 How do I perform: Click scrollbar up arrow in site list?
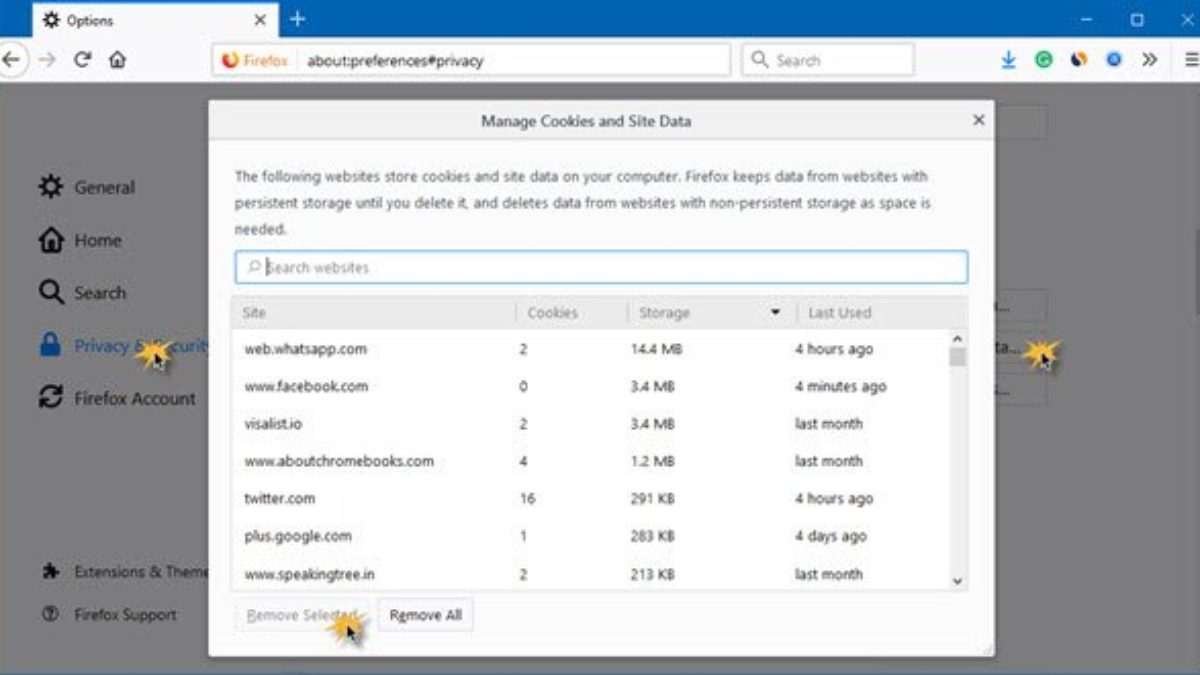coord(957,338)
